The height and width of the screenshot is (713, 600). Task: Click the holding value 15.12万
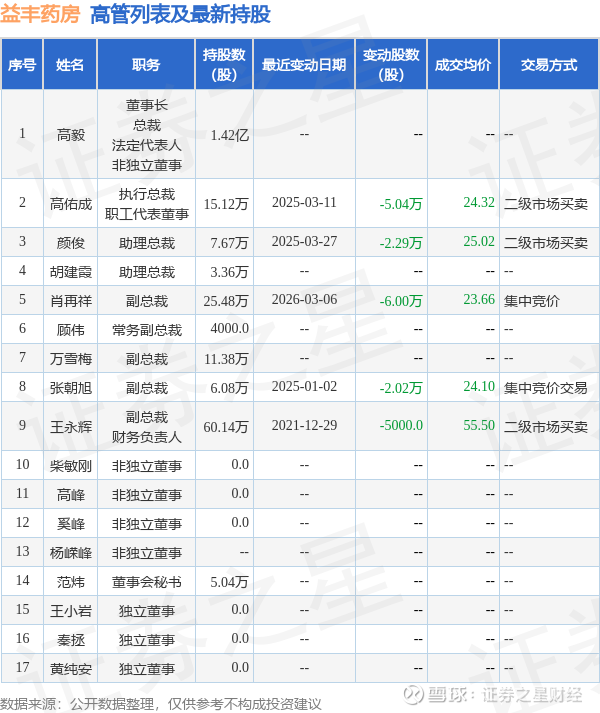coord(226,204)
